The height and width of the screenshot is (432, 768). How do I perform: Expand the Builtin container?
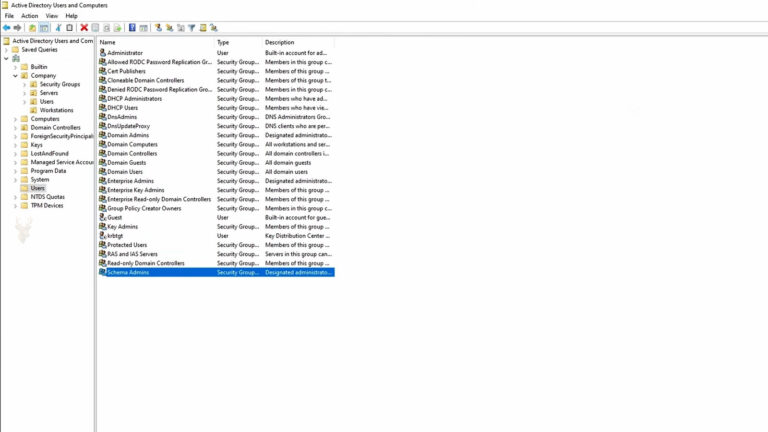pyautogui.click(x=15, y=67)
